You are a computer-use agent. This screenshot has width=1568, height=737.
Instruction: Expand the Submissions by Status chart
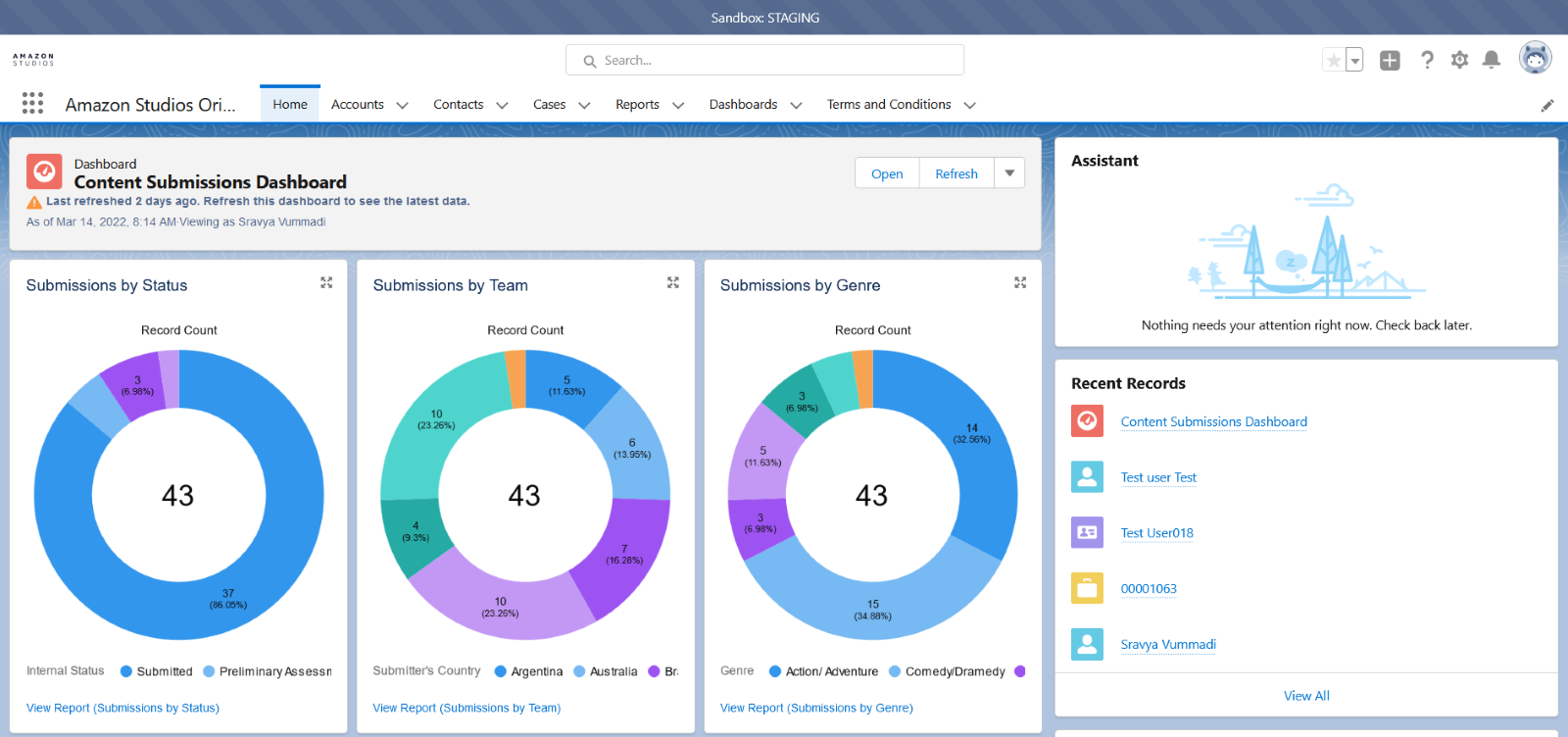326,282
